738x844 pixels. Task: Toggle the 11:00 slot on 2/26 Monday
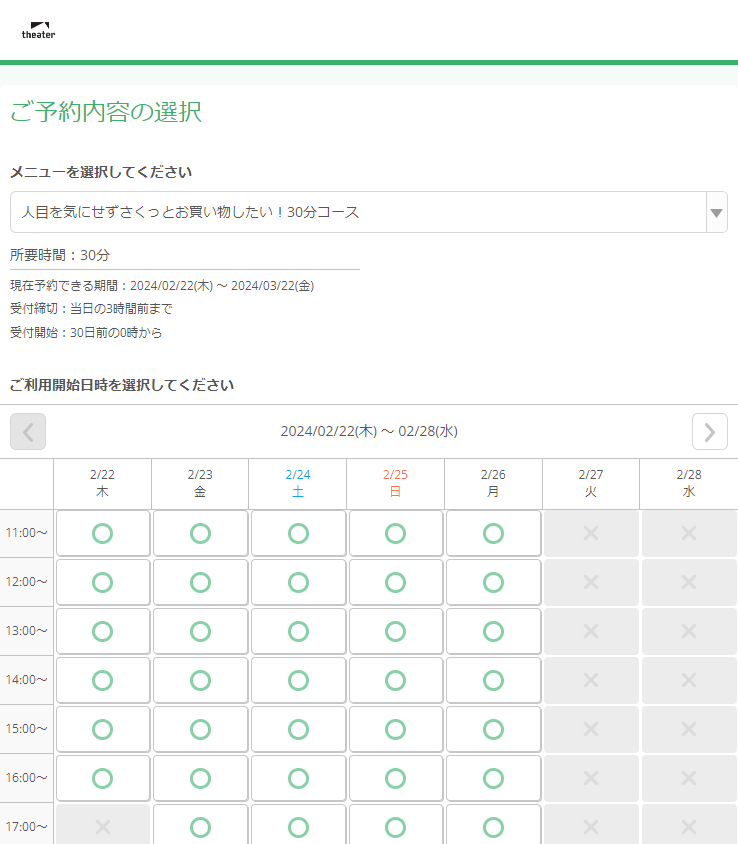(x=493, y=533)
